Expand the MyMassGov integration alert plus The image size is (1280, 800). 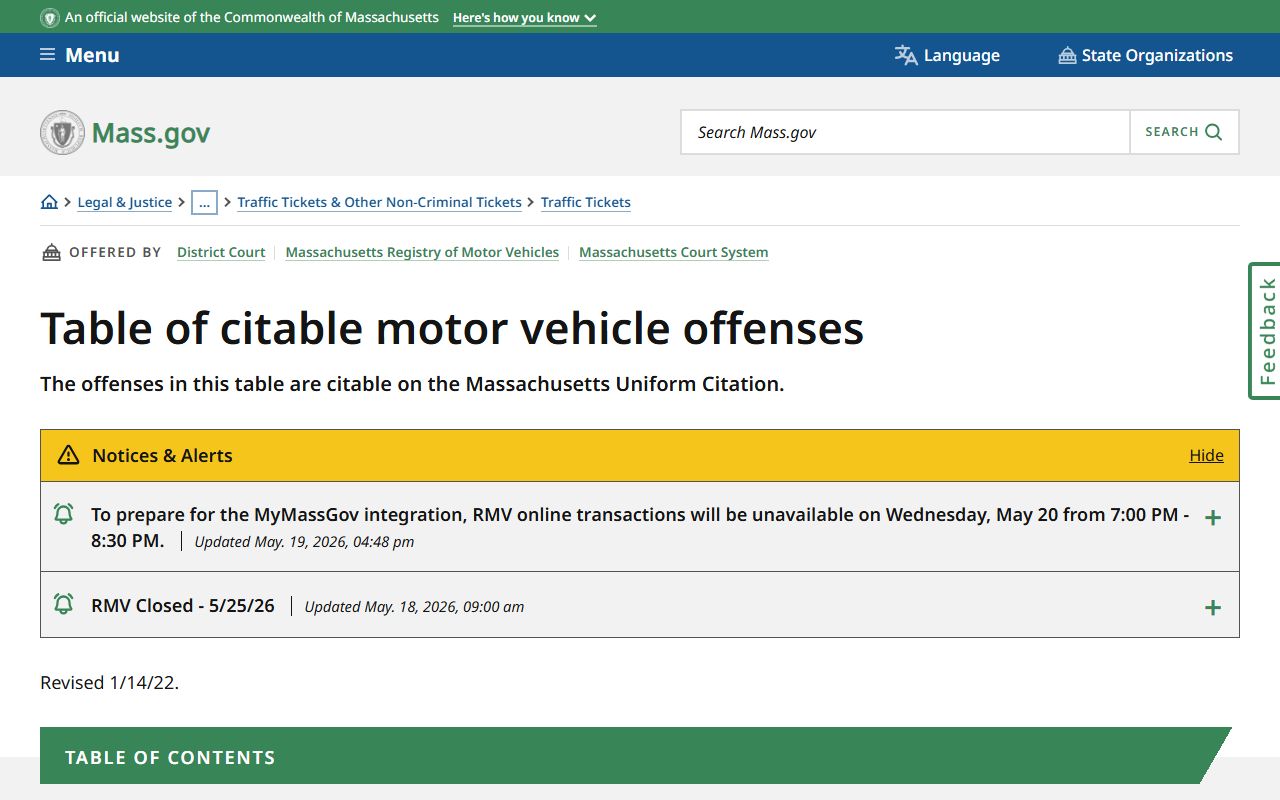click(x=1212, y=518)
